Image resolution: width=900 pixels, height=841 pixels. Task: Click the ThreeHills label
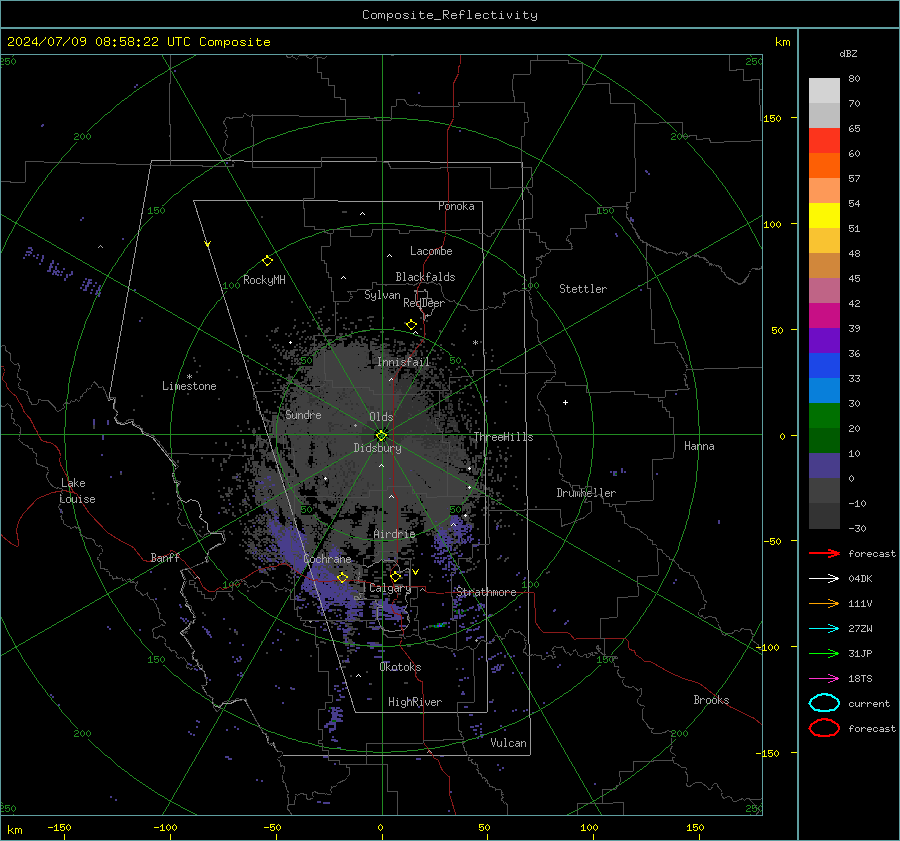tap(503, 437)
